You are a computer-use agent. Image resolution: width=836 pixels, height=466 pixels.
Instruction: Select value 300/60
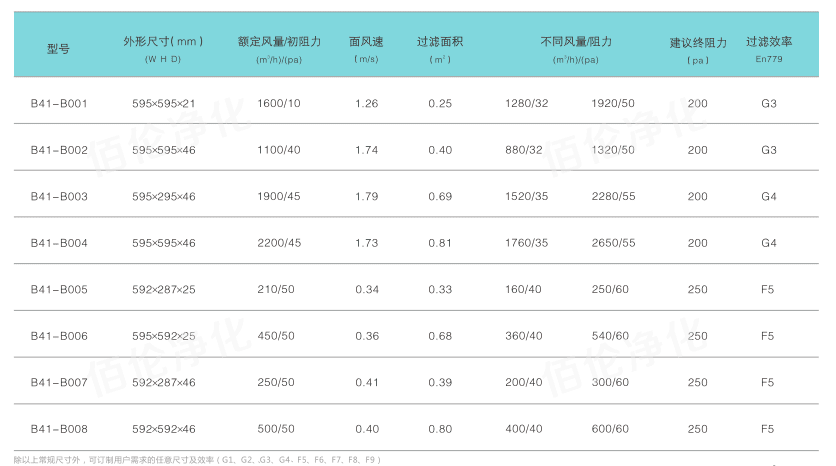(x=610, y=382)
